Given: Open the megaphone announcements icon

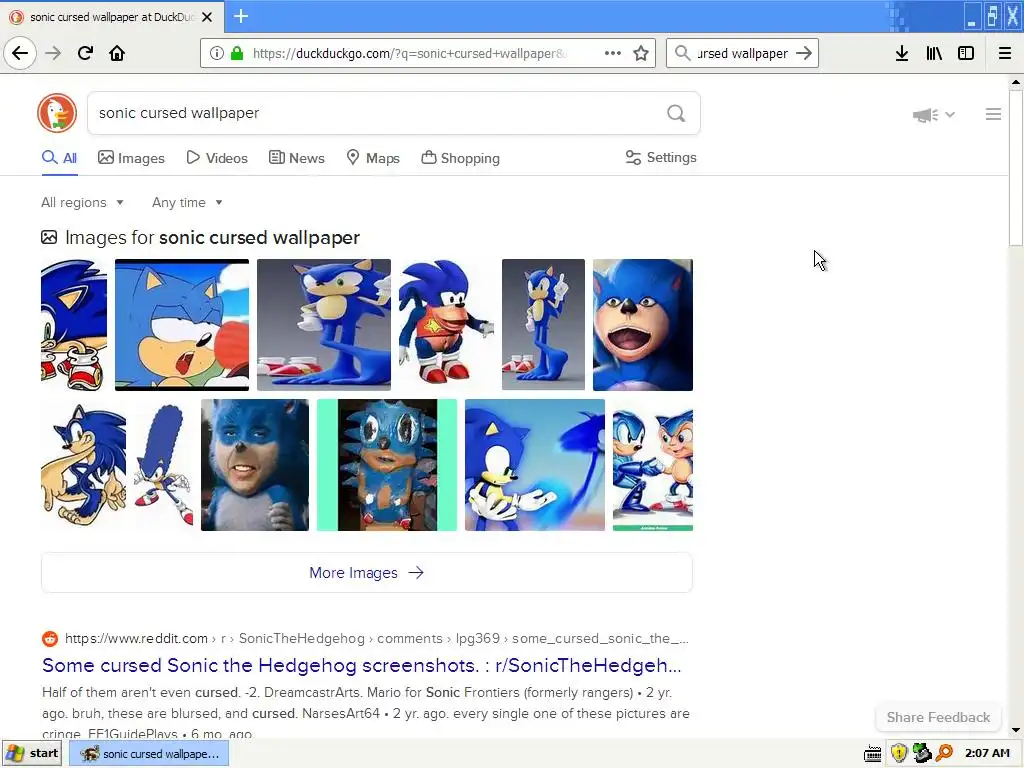Looking at the screenshot, I should click(925, 115).
